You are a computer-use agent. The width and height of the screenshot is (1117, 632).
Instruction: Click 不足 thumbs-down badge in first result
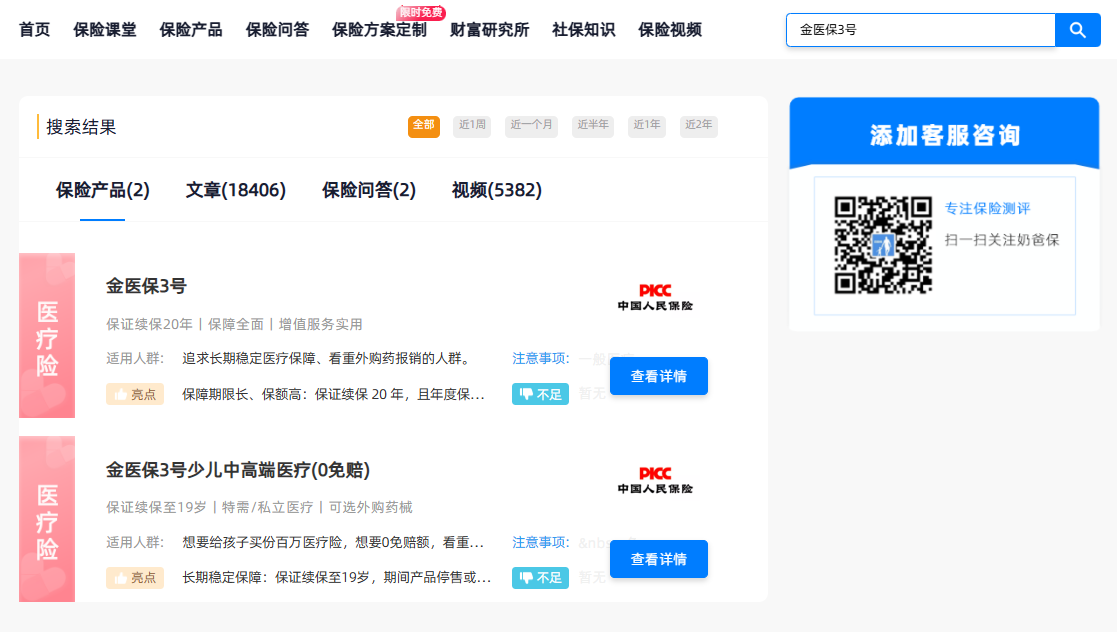[x=540, y=394]
